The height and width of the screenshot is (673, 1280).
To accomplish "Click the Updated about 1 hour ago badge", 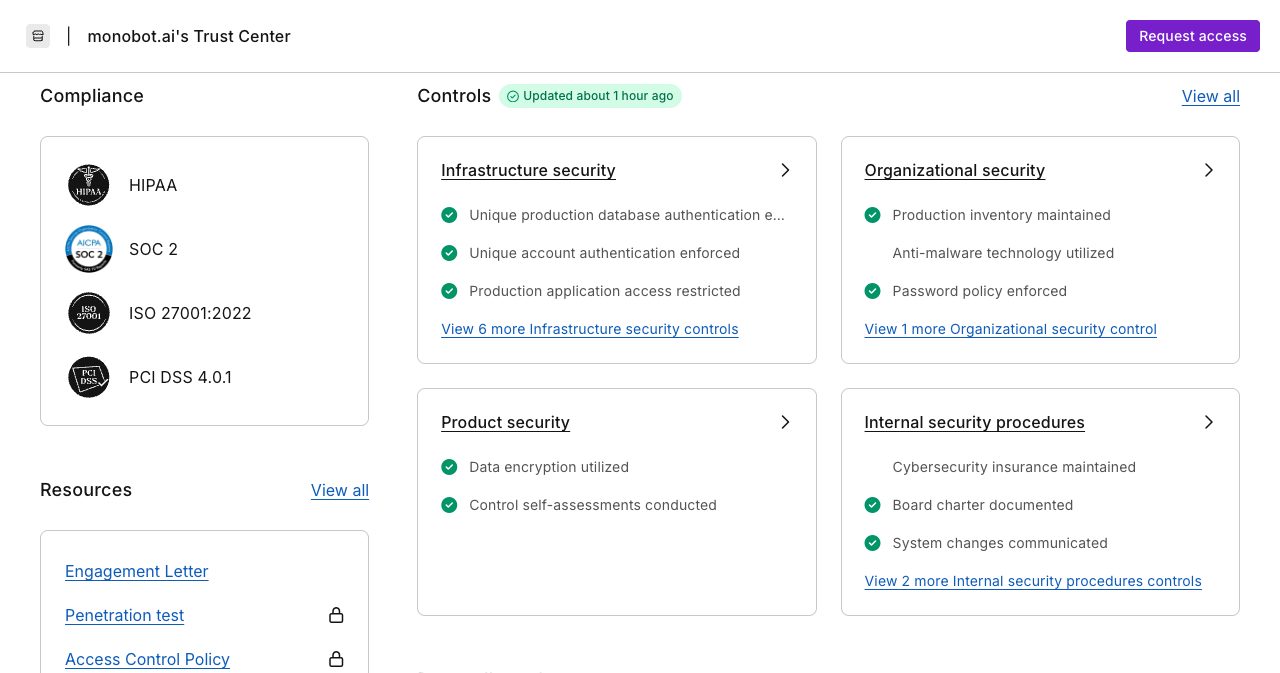I will coord(590,96).
